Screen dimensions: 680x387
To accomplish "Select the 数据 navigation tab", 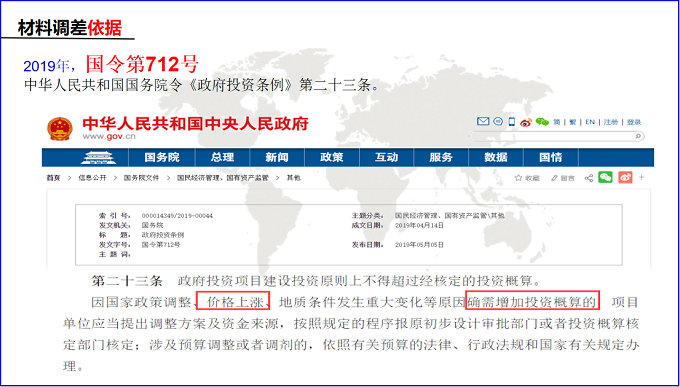I will click(x=496, y=157).
